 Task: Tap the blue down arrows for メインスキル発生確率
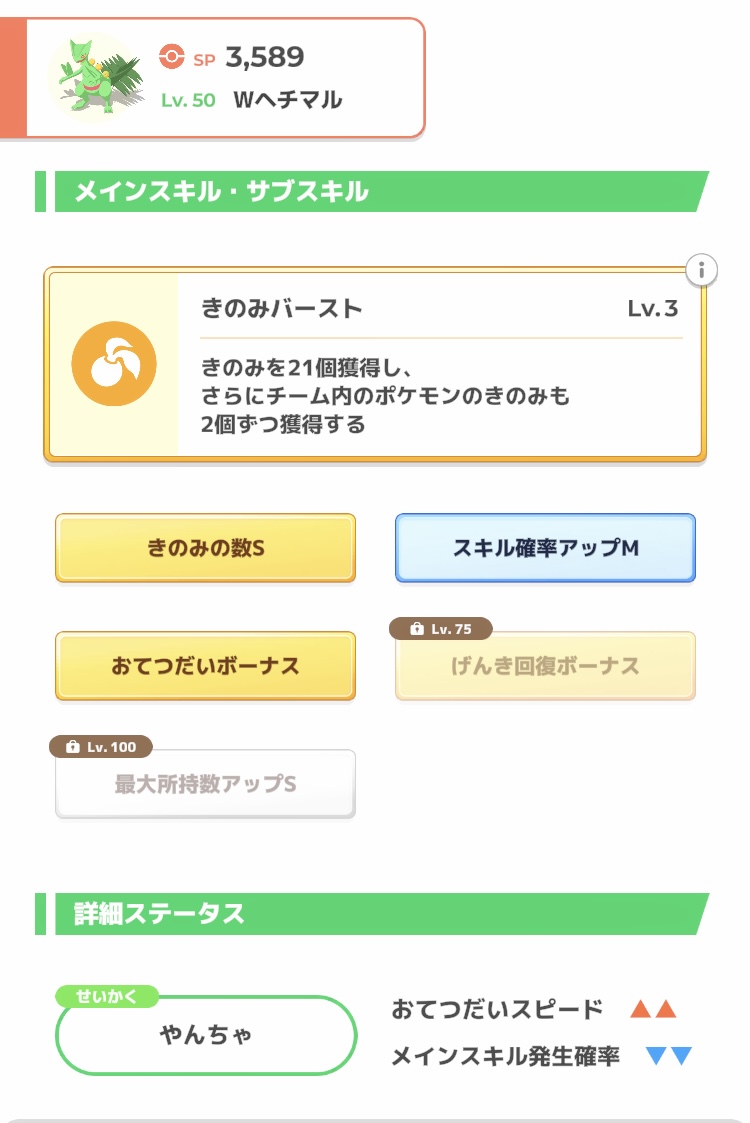(669, 1056)
